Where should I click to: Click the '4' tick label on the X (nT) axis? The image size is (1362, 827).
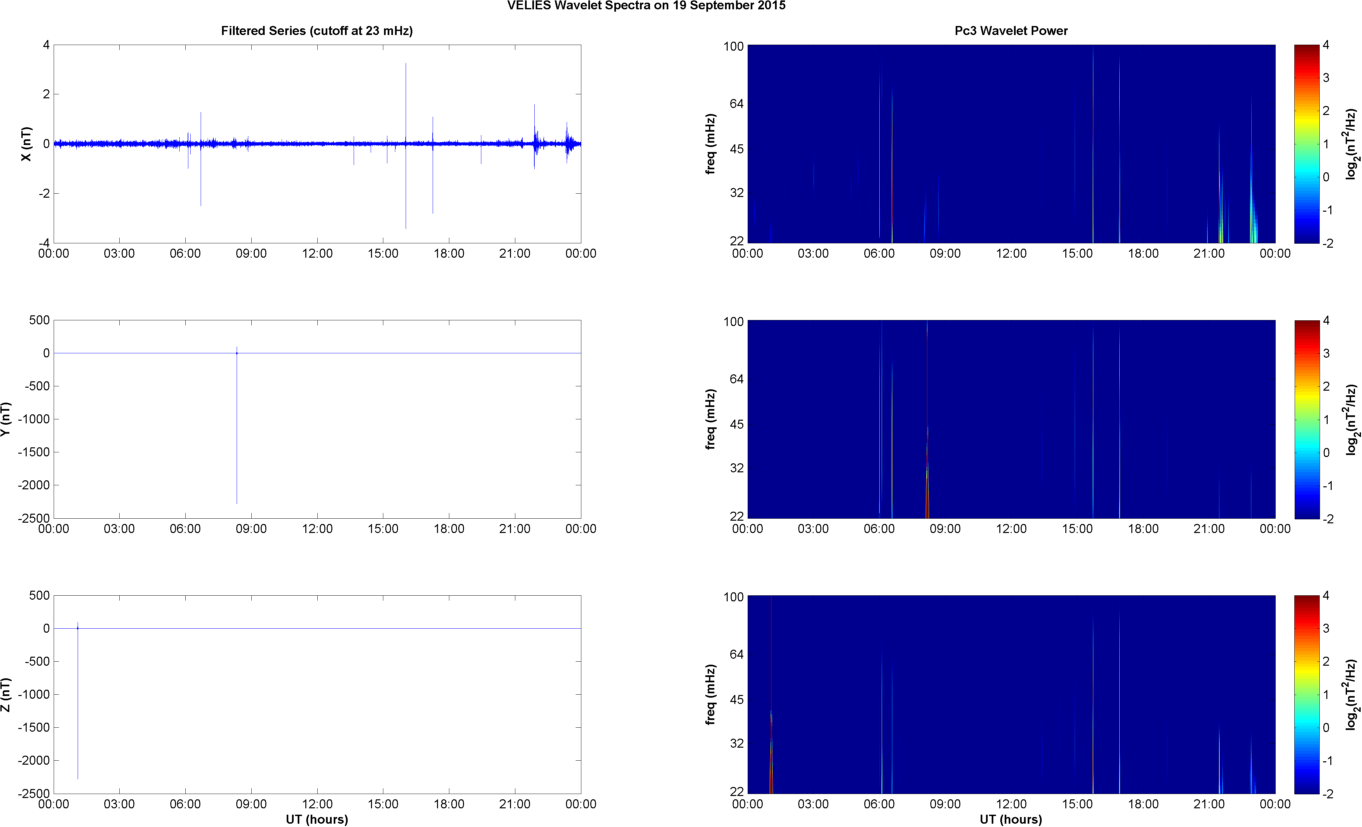(45, 45)
